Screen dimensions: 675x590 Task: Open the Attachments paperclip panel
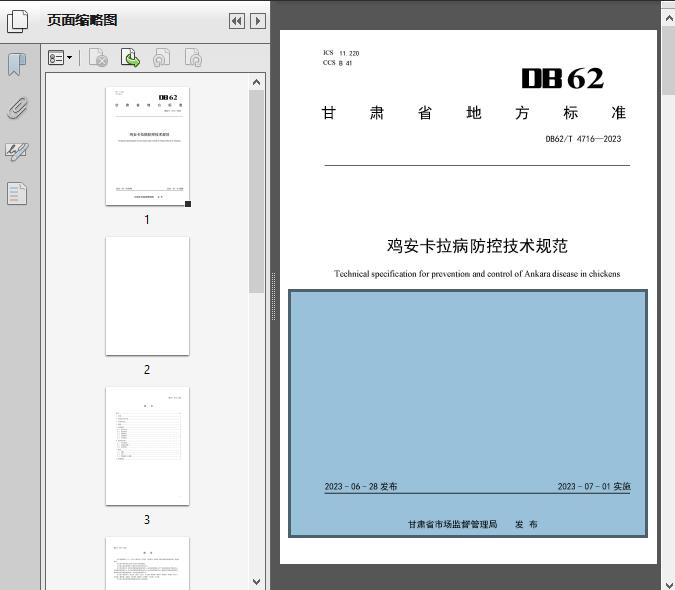coord(17,108)
